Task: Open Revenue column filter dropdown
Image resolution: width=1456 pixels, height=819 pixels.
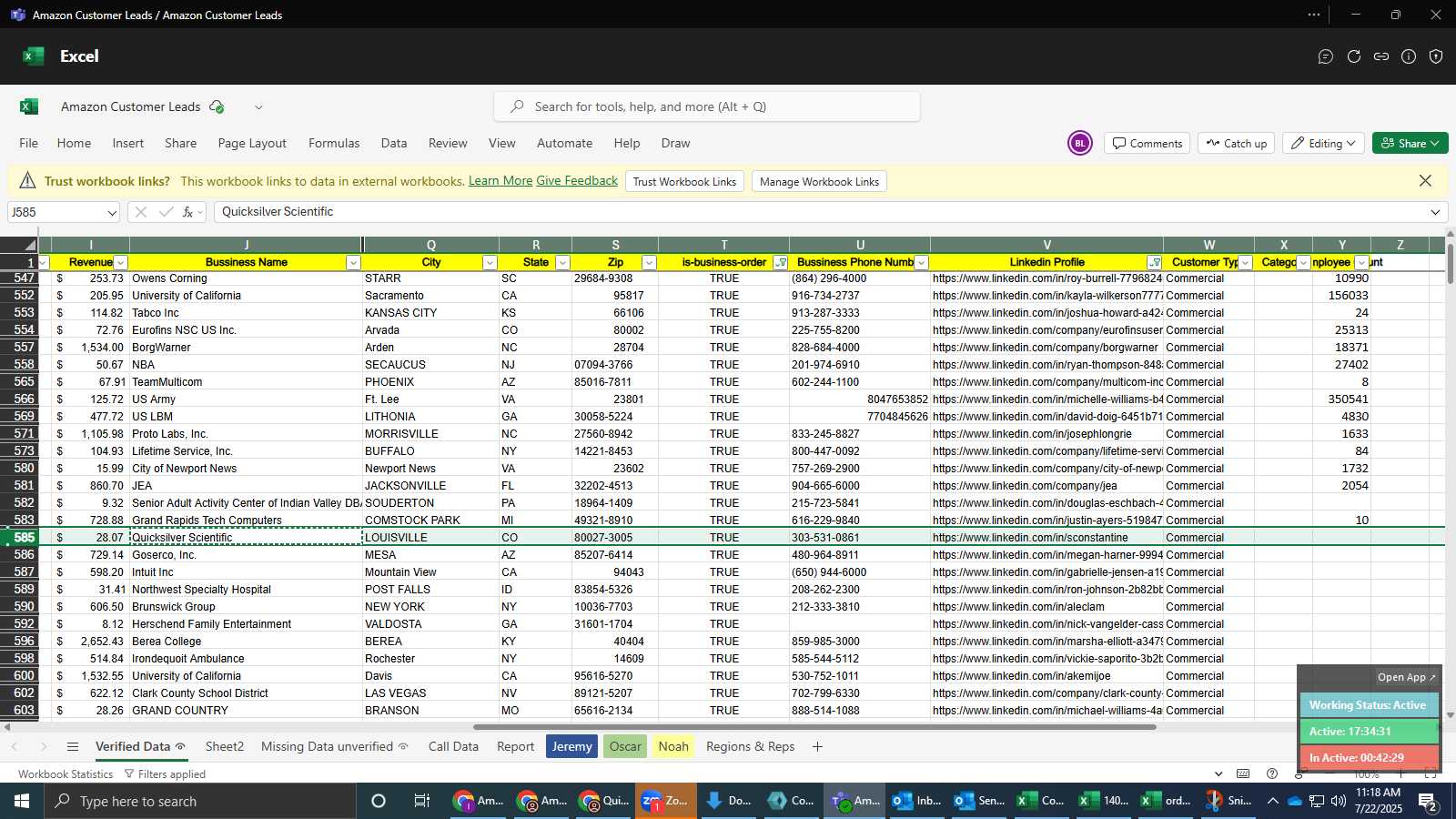Action: pos(121,263)
